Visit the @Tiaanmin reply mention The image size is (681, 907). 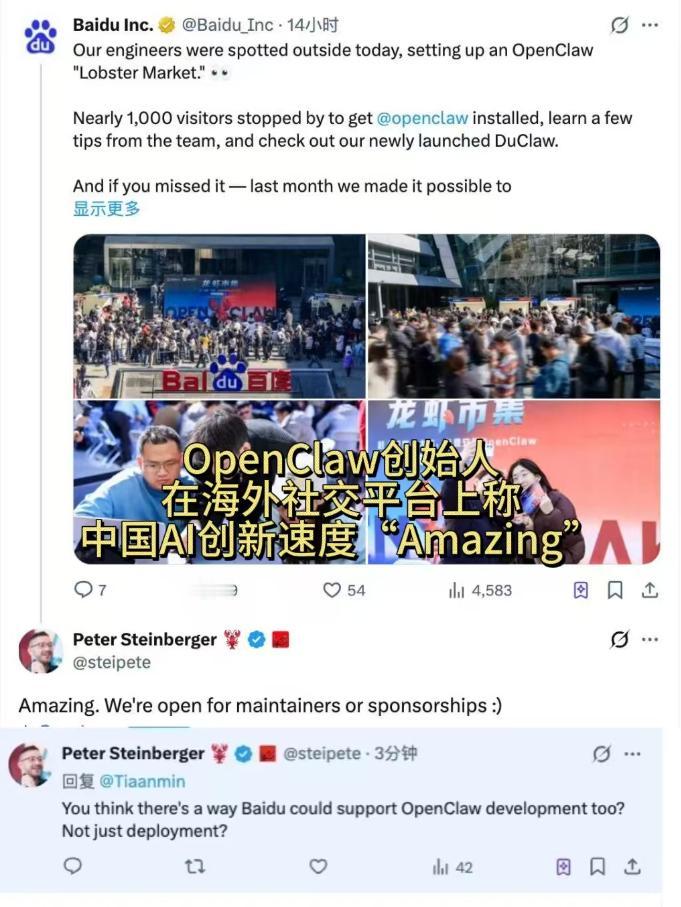point(142,781)
